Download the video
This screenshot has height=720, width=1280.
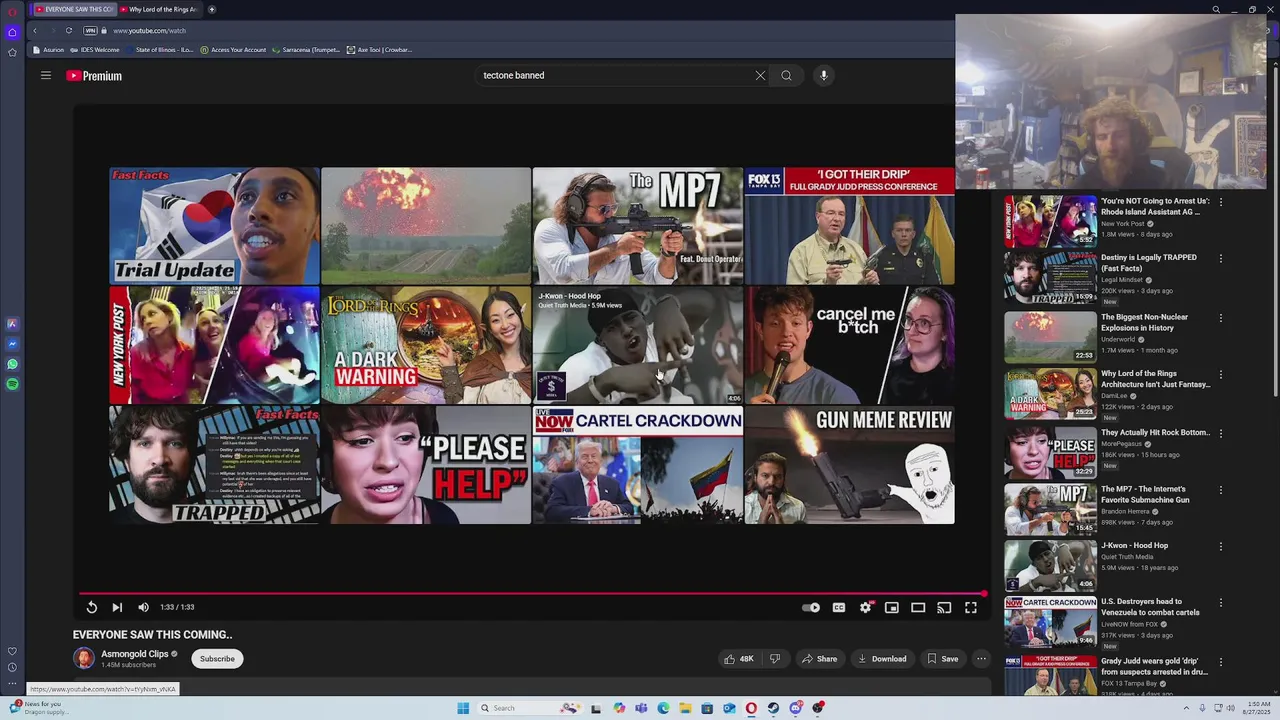[x=882, y=659]
